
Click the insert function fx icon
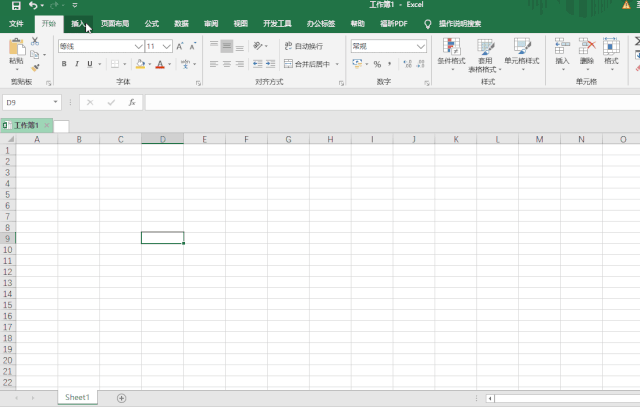pos(132,102)
